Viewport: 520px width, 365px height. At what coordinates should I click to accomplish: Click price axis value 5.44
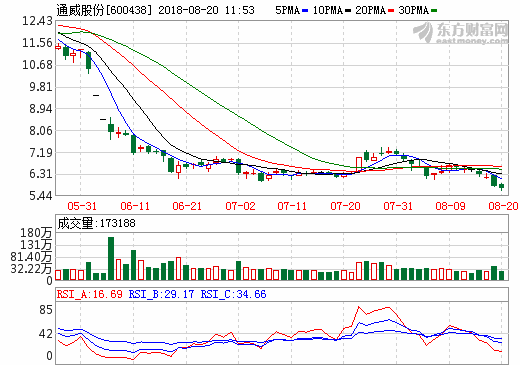tap(41, 196)
